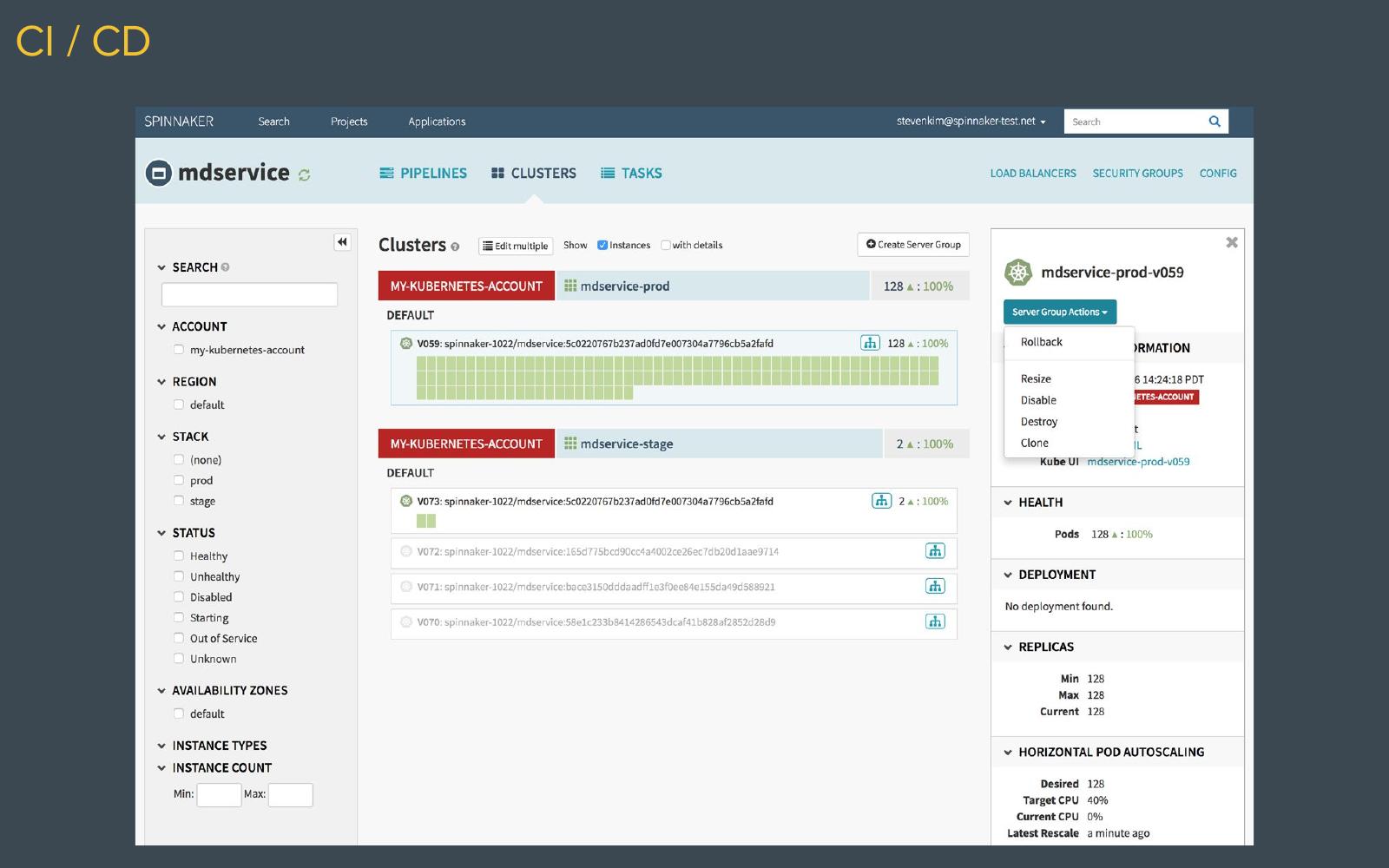Click help icon next to SEARCH label
The width and height of the screenshot is (1389, 868).
click(225, 267)
